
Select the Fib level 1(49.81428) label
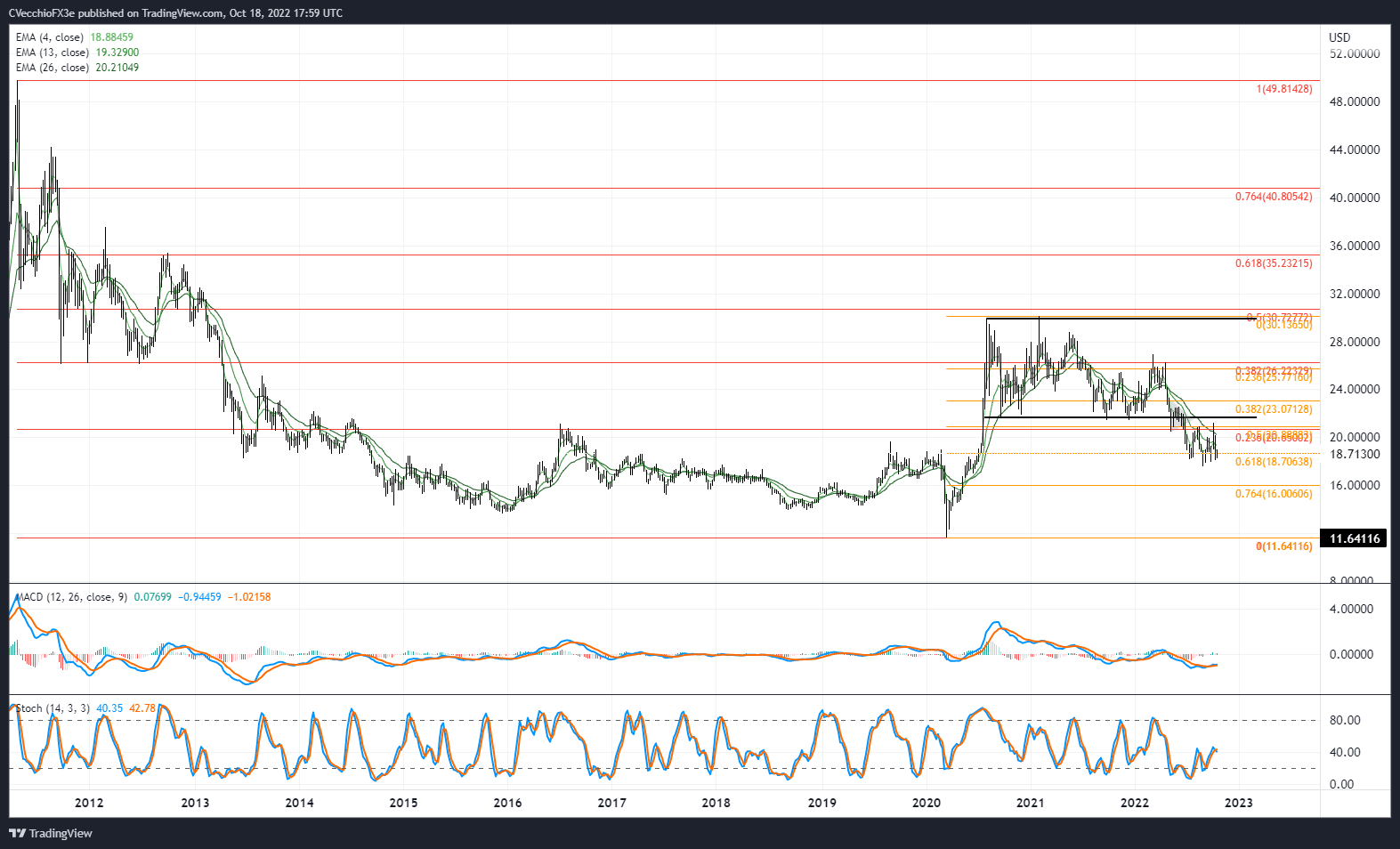pyautogui.click(x=1284, y=89)
